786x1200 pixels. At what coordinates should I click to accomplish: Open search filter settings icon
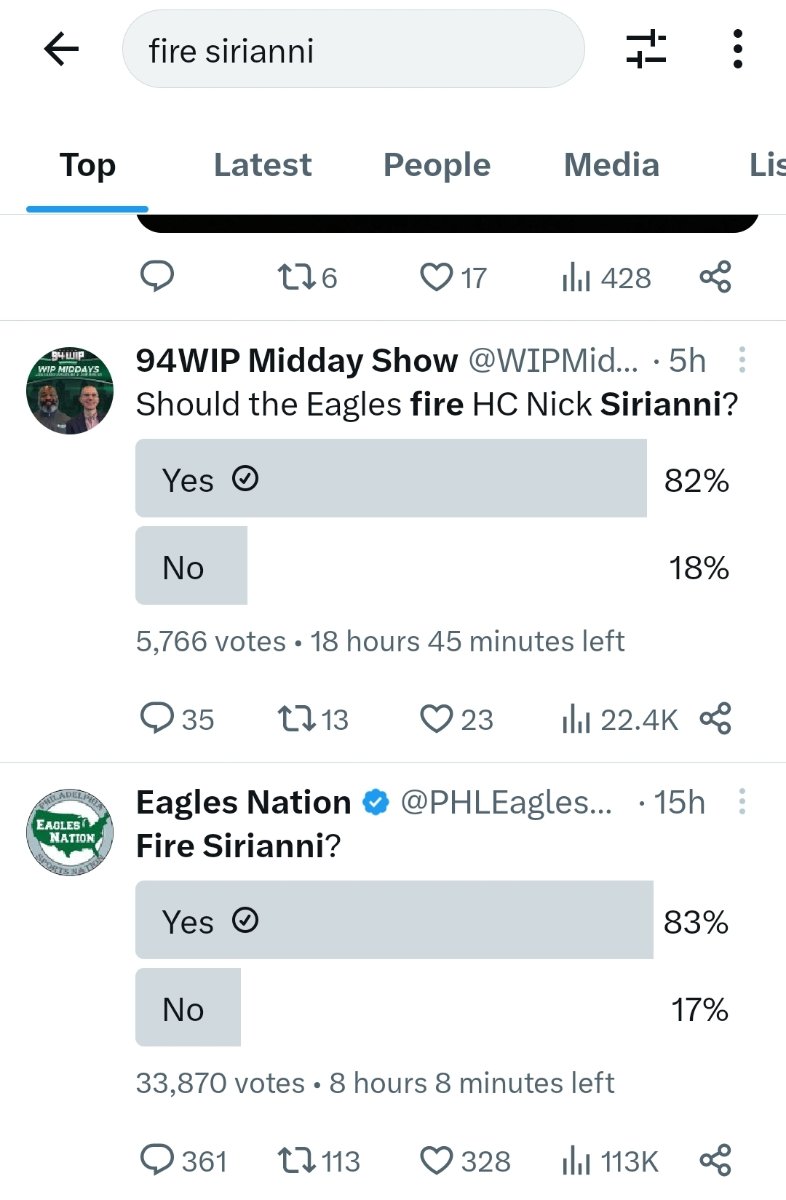646,49
